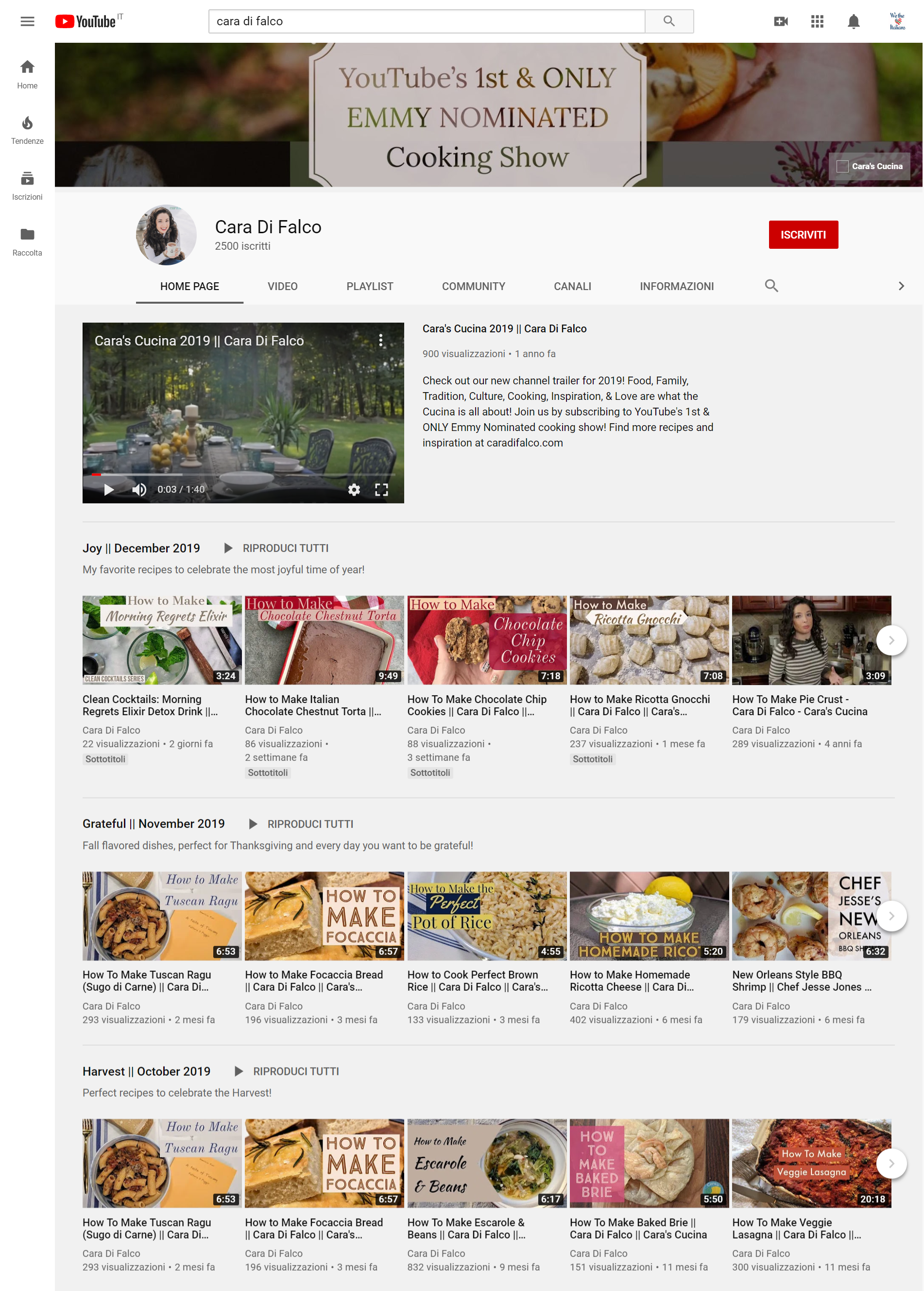Open Raccolta in sidebar
The height and width of the screenshot is (1291, 924).
(x=27, y=242)
